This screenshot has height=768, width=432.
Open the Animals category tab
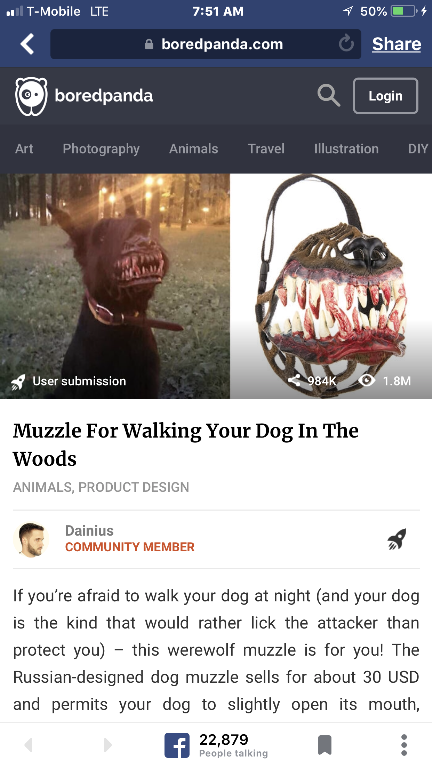pos(193,148)
